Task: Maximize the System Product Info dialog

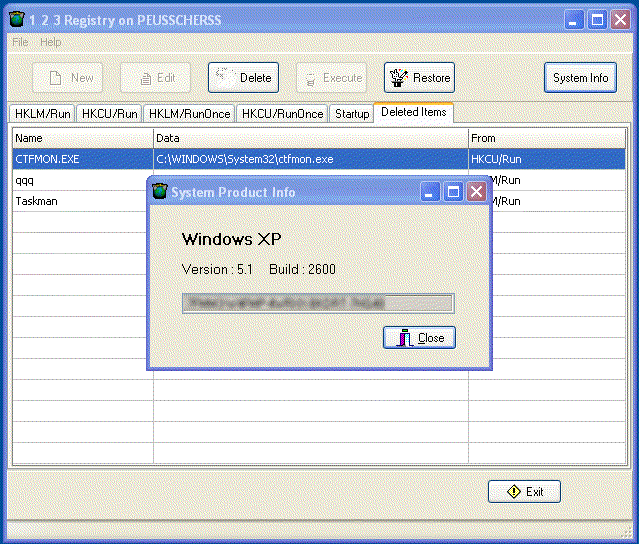Action: click(453, 192)
